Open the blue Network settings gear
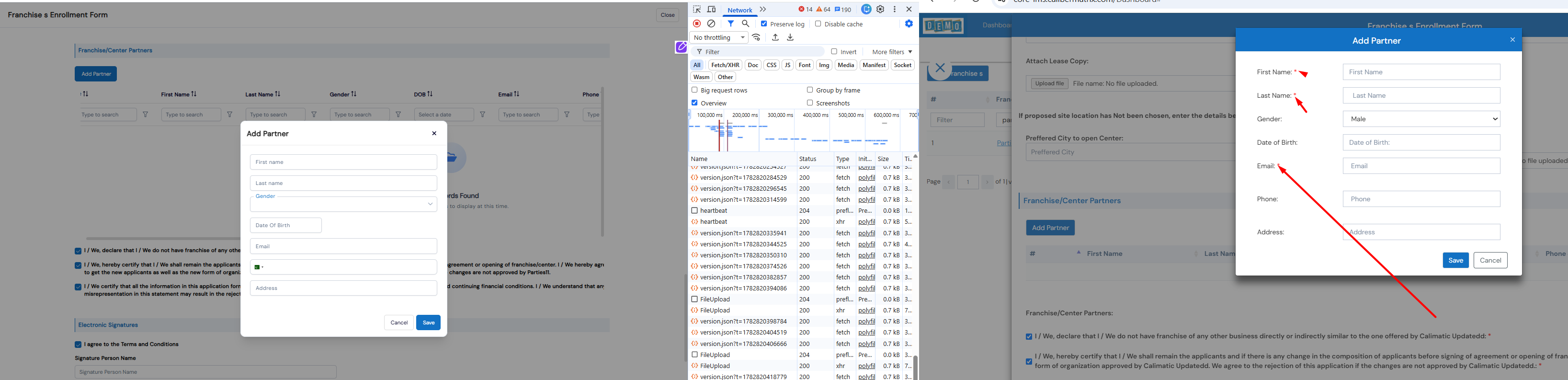The height and width of the screenshot is (380, 1568). pyautogui.click(x=909, y=24)
